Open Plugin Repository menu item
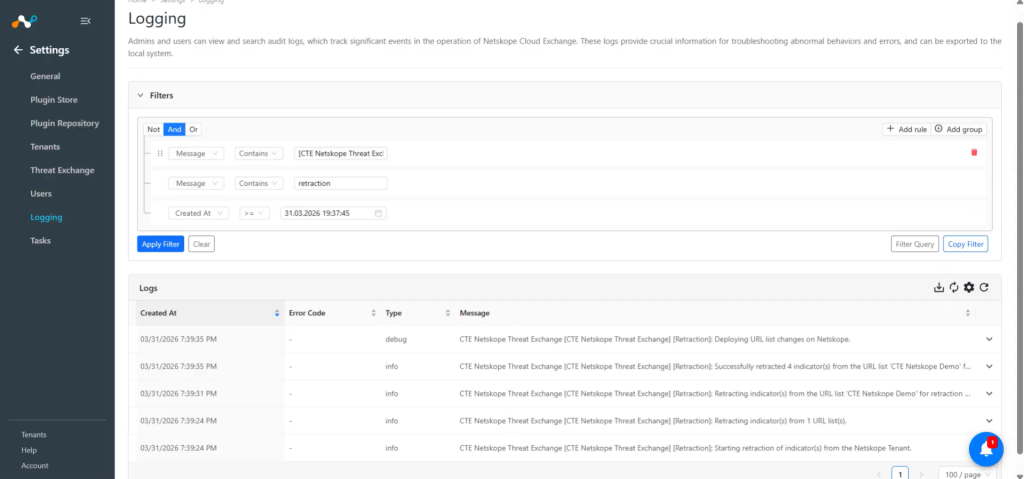The image size is (1024, 479). (65, 124)
